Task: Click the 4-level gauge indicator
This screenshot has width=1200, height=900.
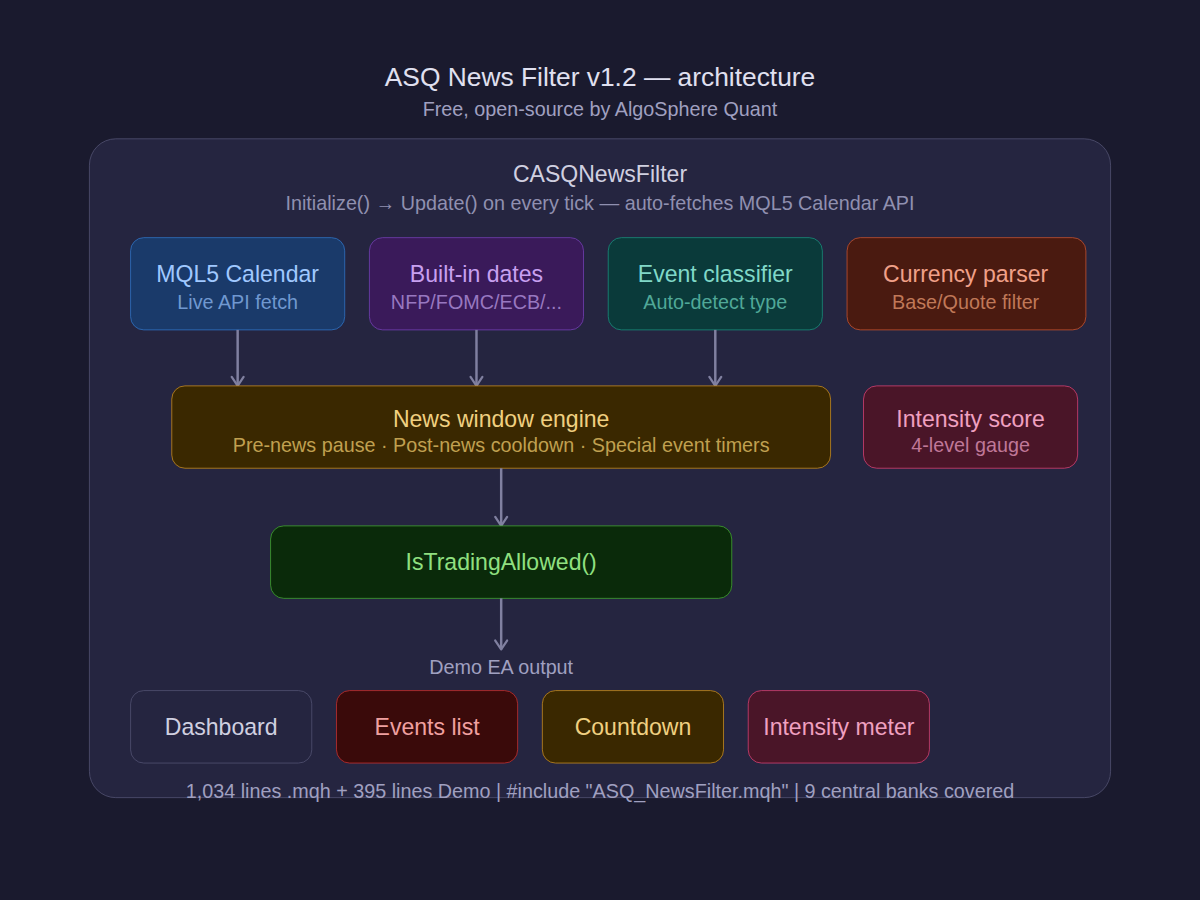Action: [970, 445]
